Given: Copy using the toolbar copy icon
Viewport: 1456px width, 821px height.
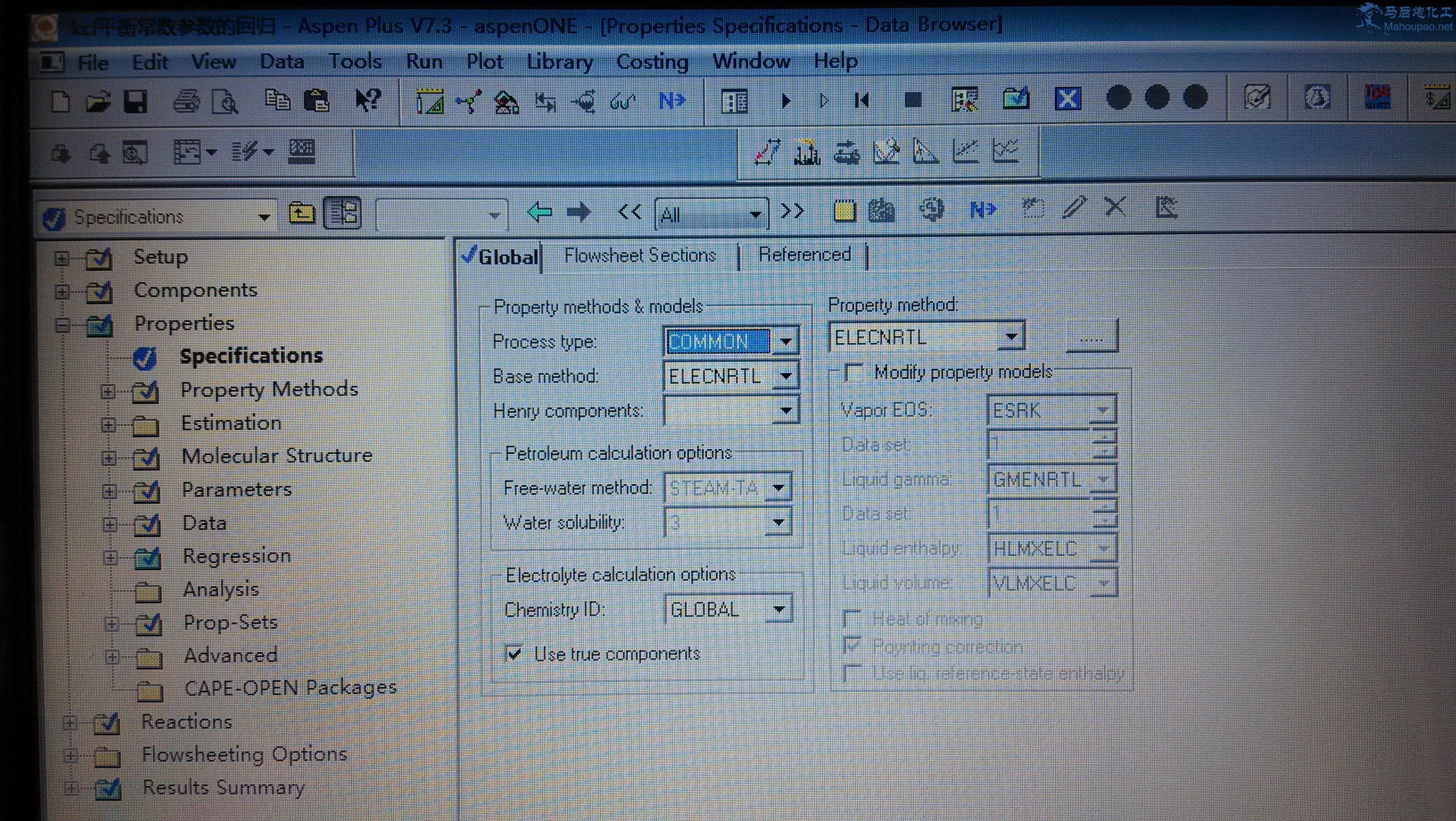Looking at the screenshot, I should [277, 101].
